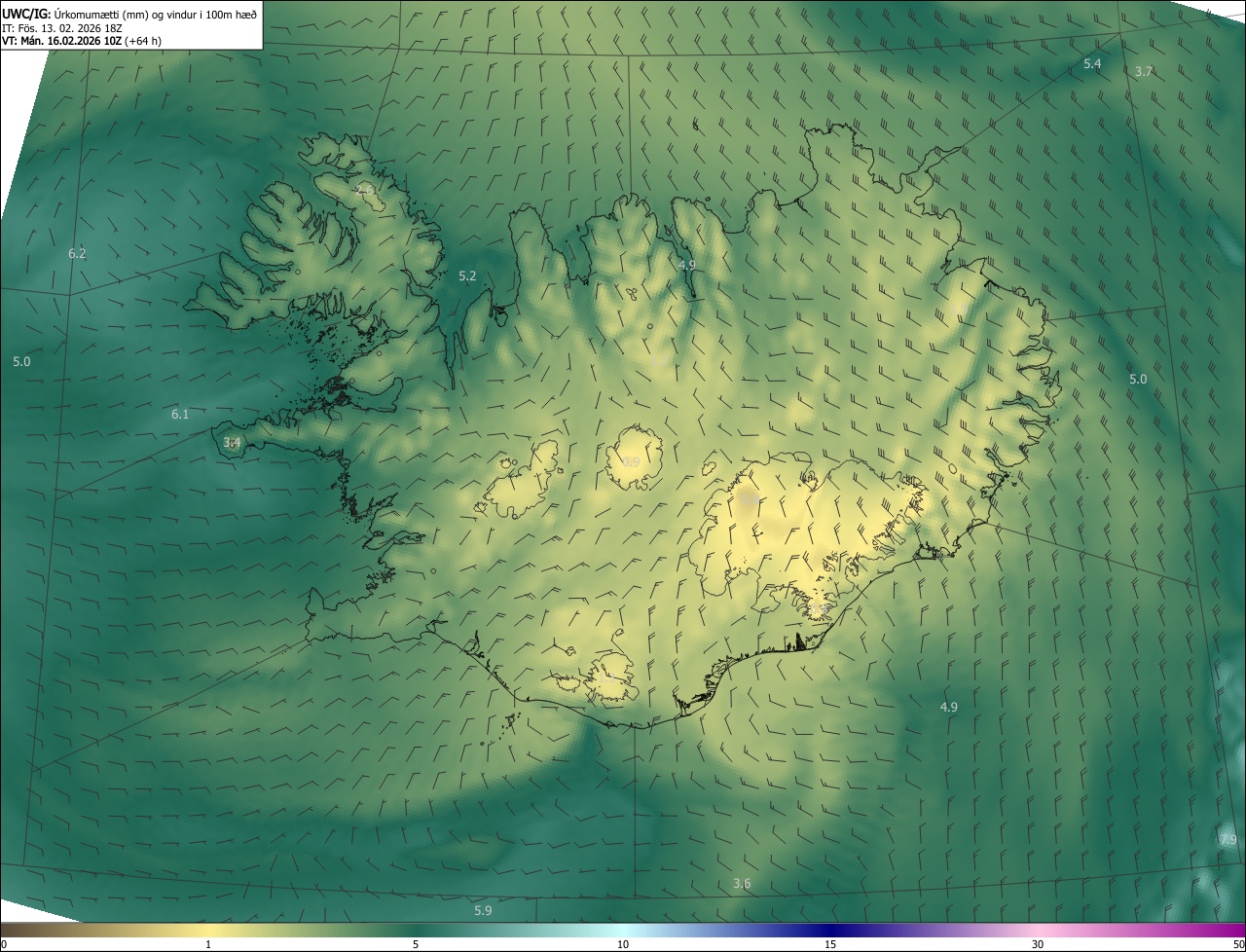The width and height of the screenshot is (1246, 952).
Task: Click the colorbar tick label 30
Action: pyautogui.click(x=1038, y=944)
